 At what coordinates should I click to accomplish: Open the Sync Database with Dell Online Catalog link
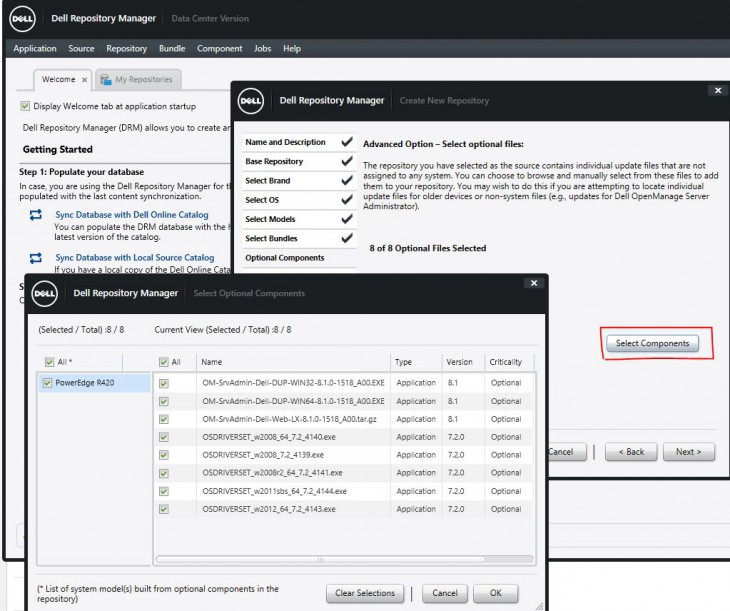[132, 215]
